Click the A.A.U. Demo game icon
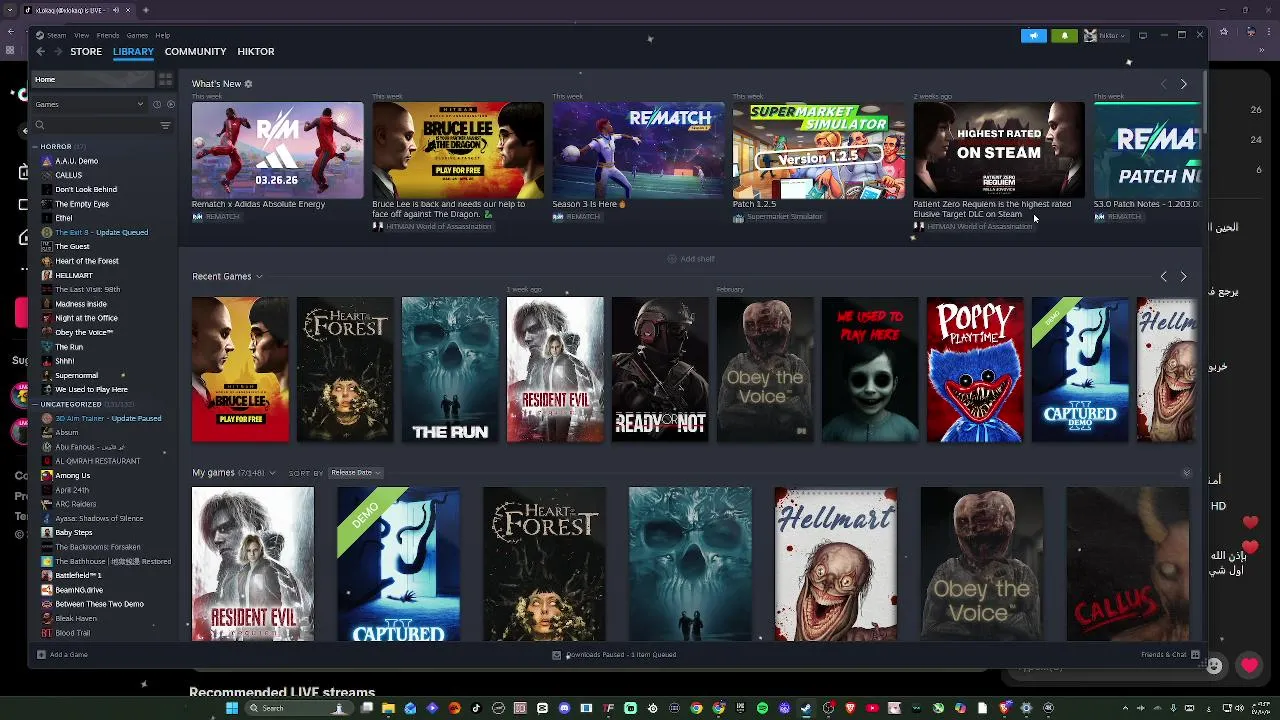1280x720 pixels. pyautogui.click(x=47, y=161)
